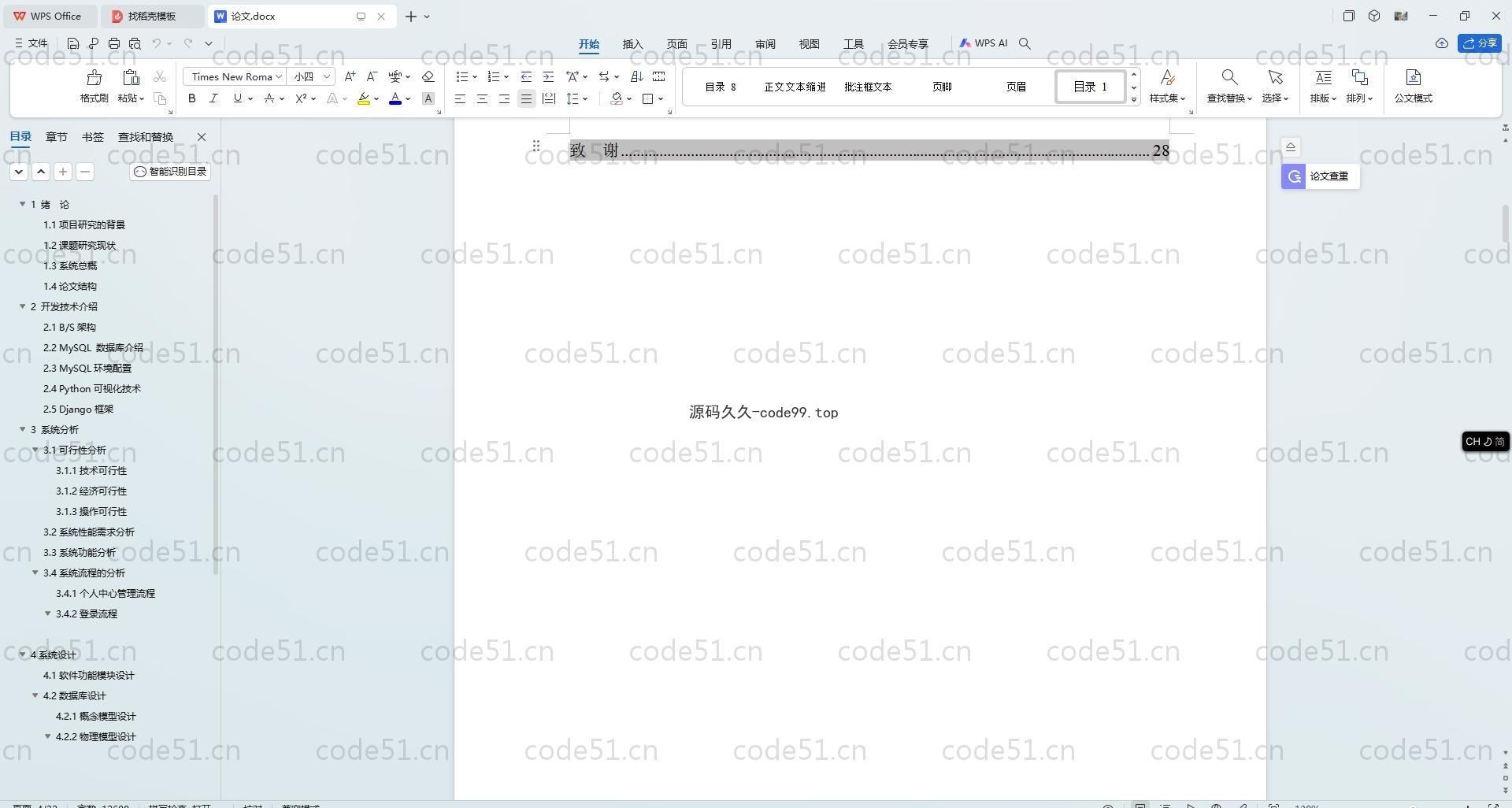
Task: Open the 审阅 ribbon tab
Action: coord(765,44)
